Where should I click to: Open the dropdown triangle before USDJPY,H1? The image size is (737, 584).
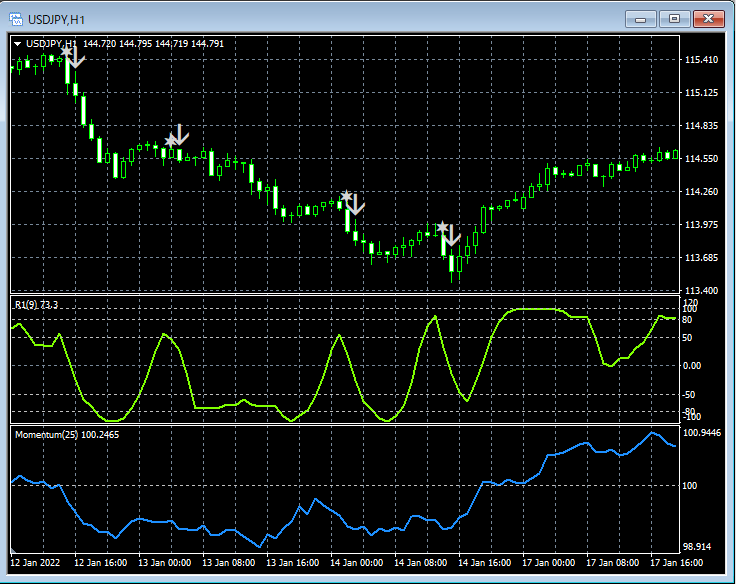18,43
